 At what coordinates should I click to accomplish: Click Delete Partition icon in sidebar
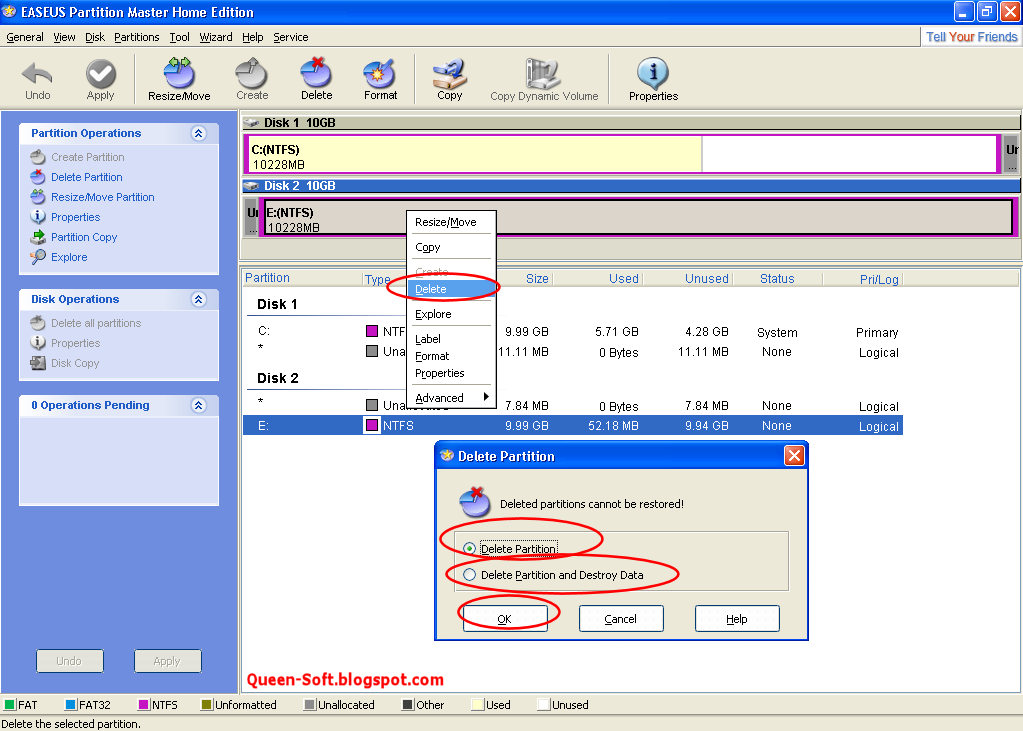click(38, 177)
